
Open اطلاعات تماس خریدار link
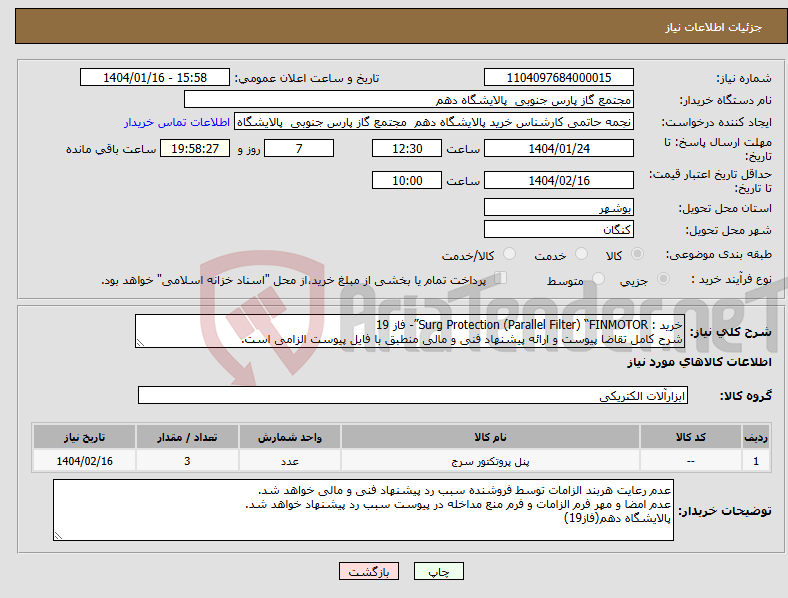[x=177, y=122]
